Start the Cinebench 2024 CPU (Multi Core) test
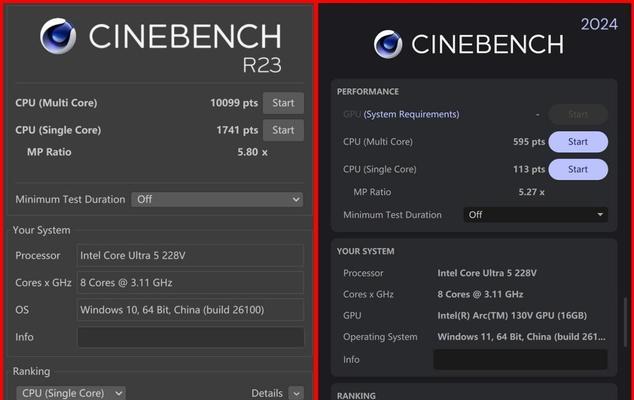The image size is (634, 400). click(x=578, y=142)
